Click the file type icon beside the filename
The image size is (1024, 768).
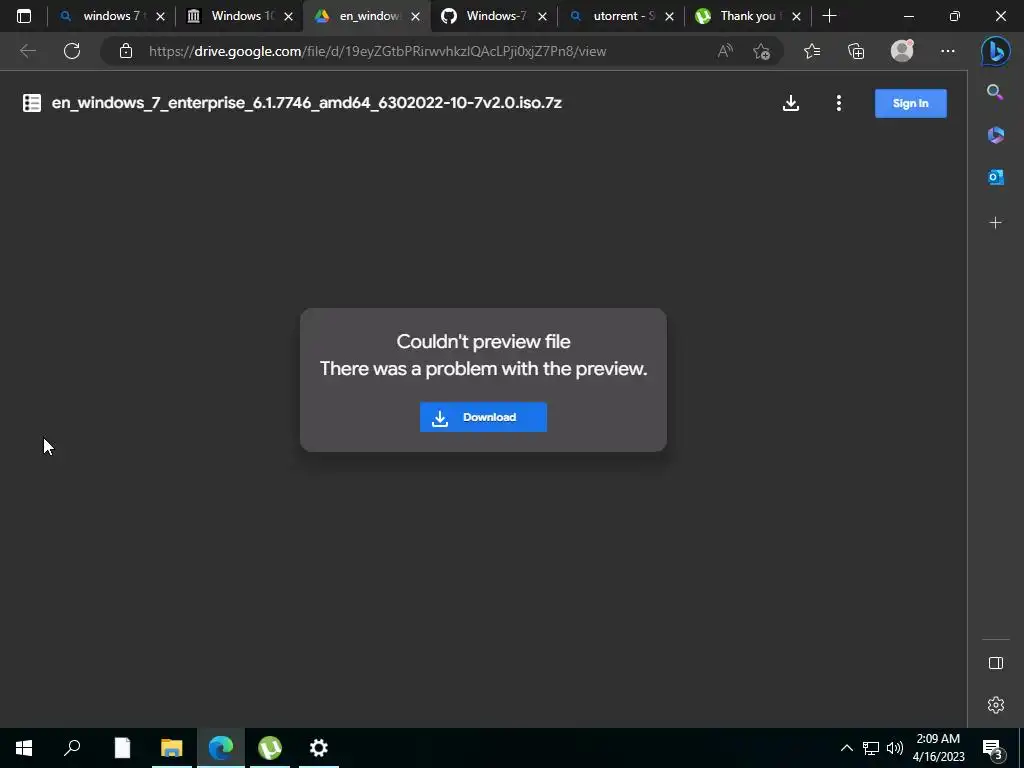[x=32, y=103]
